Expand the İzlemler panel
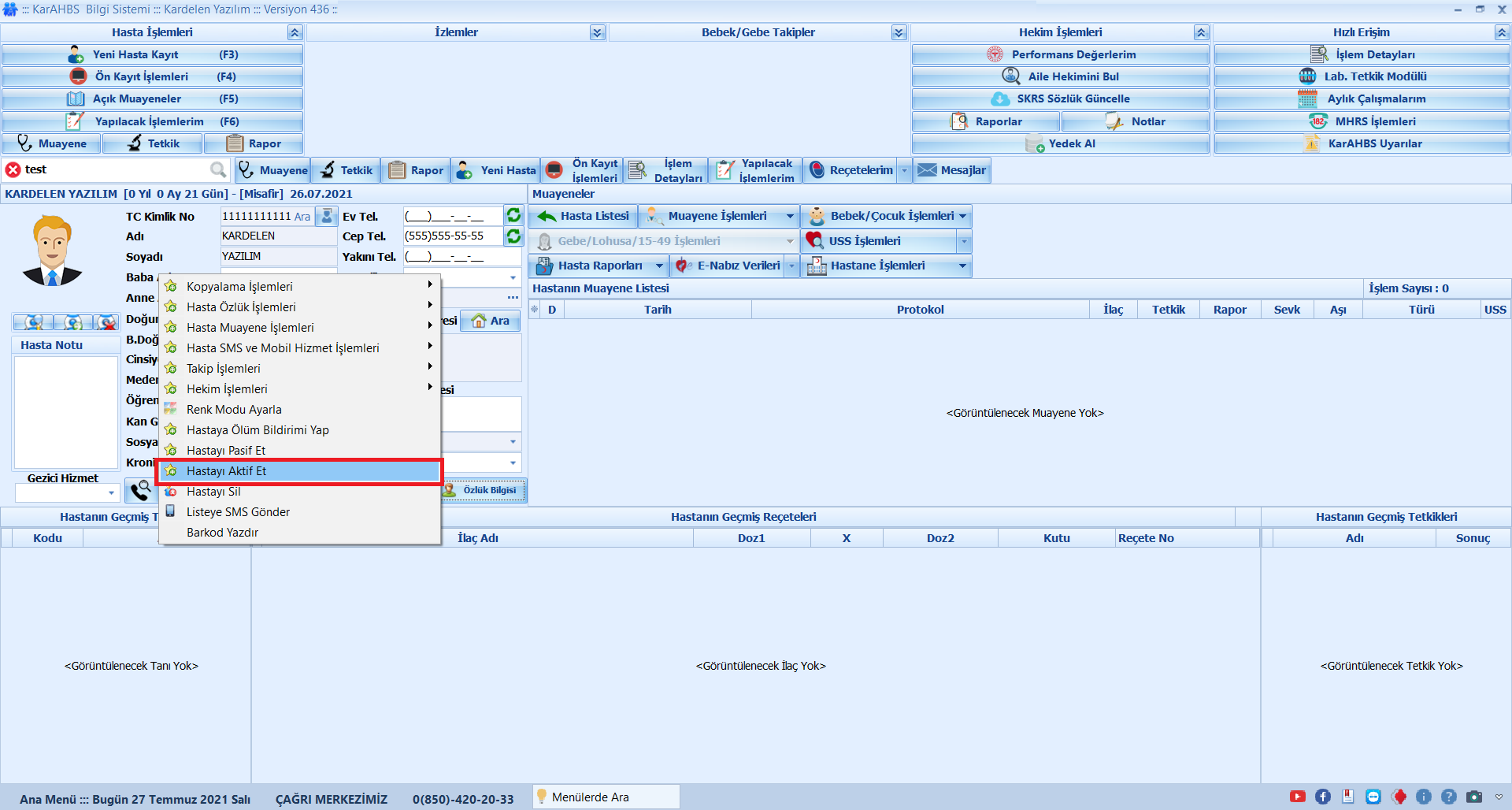The image size is (1512, 810). (597, 32)
